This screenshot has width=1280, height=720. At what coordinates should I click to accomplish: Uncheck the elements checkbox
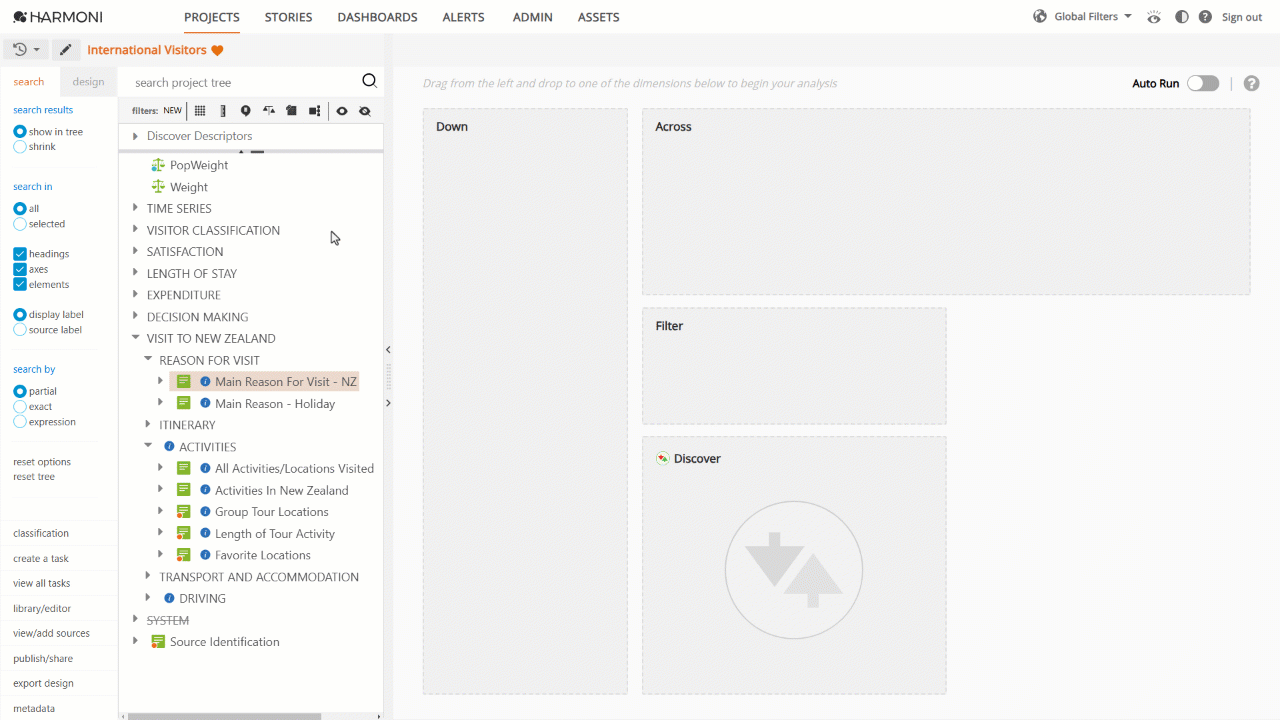click(20, 284)
